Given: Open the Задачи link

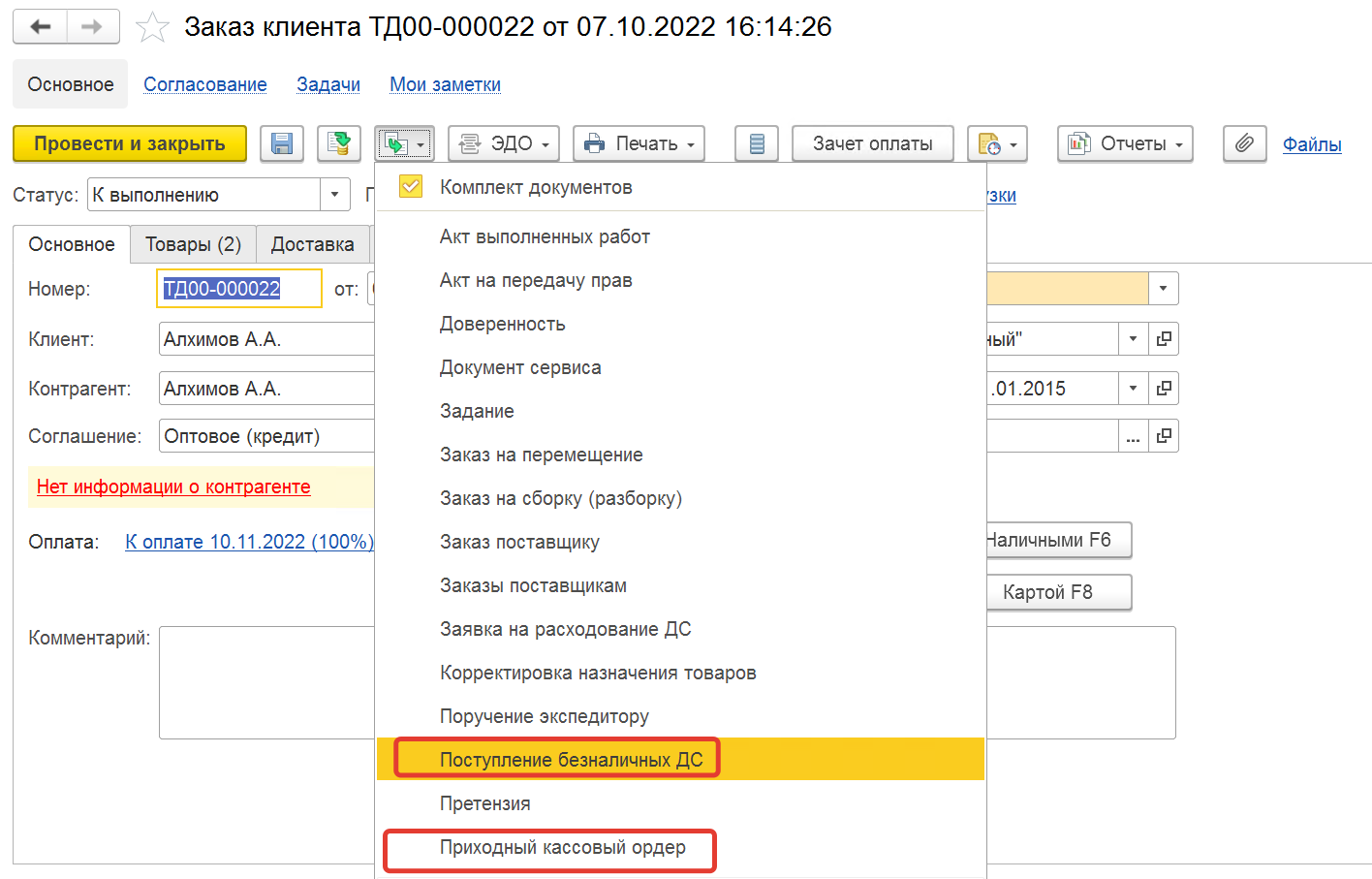Looking at the screenshot, I should click(x=328, y=84).
